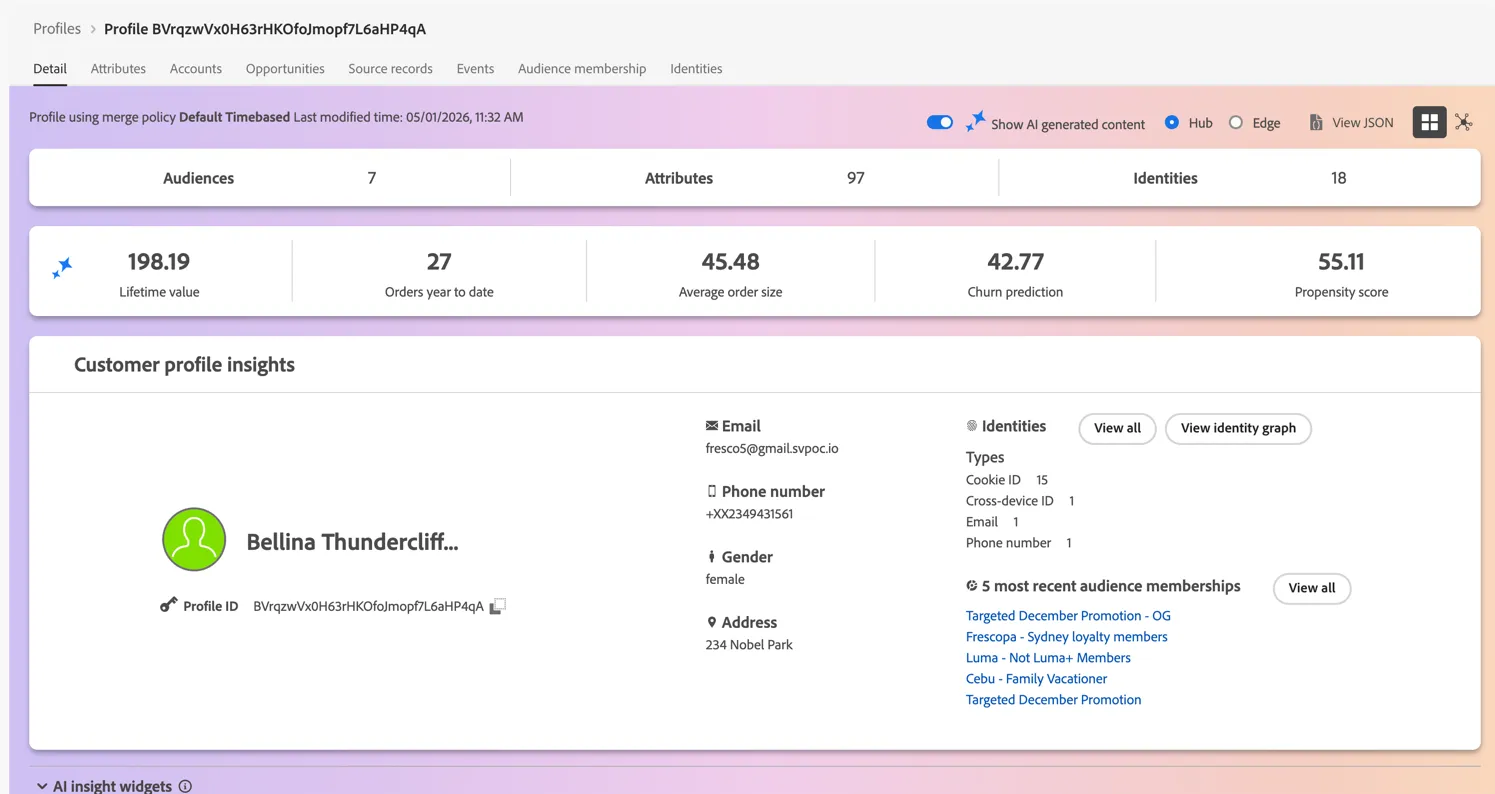This screenshot has width=1495, height=794.
Task: Click the AI sparkle icon beside Lifetime value
Action: (62, 268)
